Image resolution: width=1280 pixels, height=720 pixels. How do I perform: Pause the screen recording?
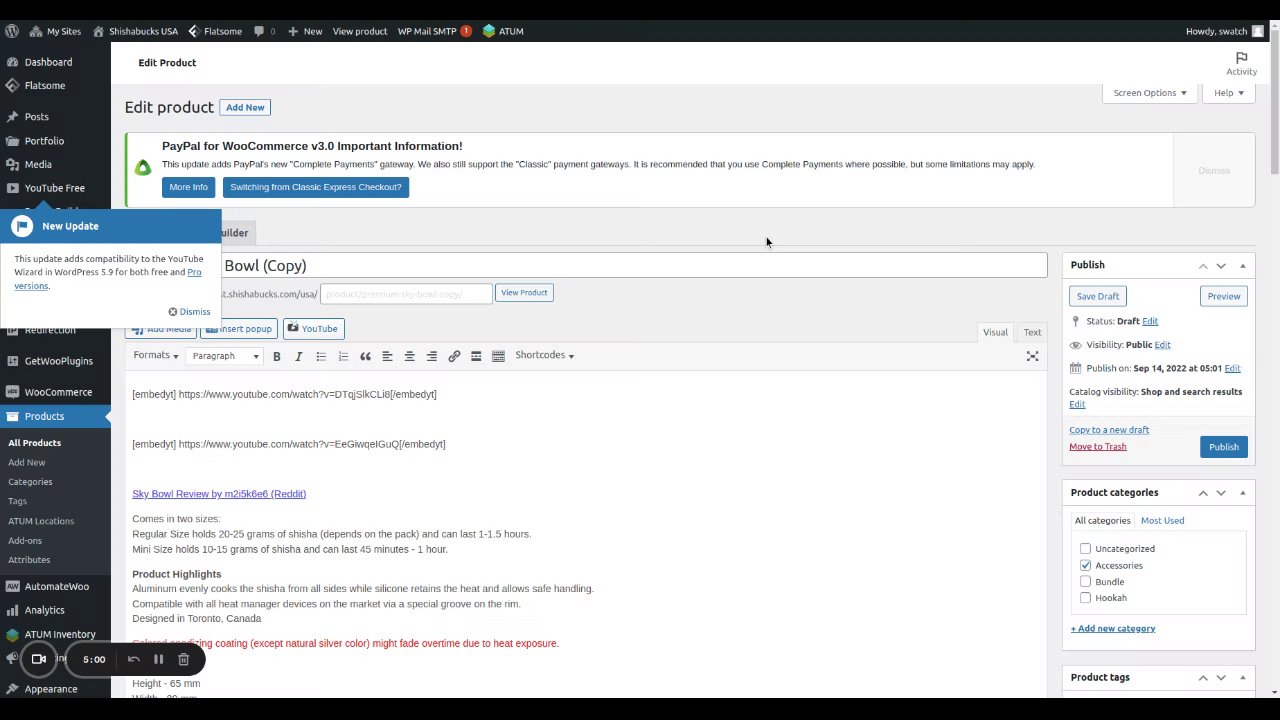(158, 660)
